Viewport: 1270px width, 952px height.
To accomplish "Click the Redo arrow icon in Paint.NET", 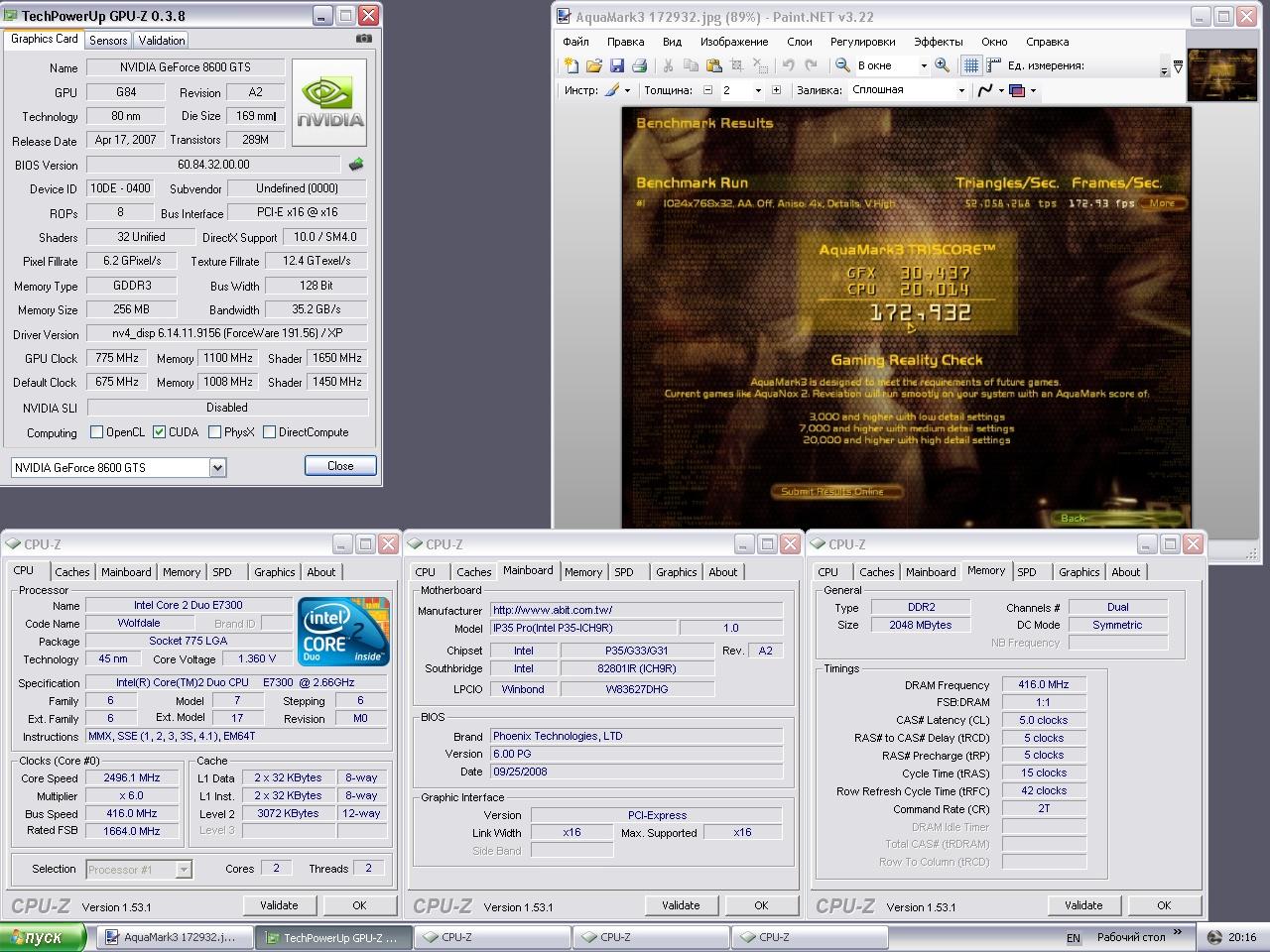I will (811, 65).
